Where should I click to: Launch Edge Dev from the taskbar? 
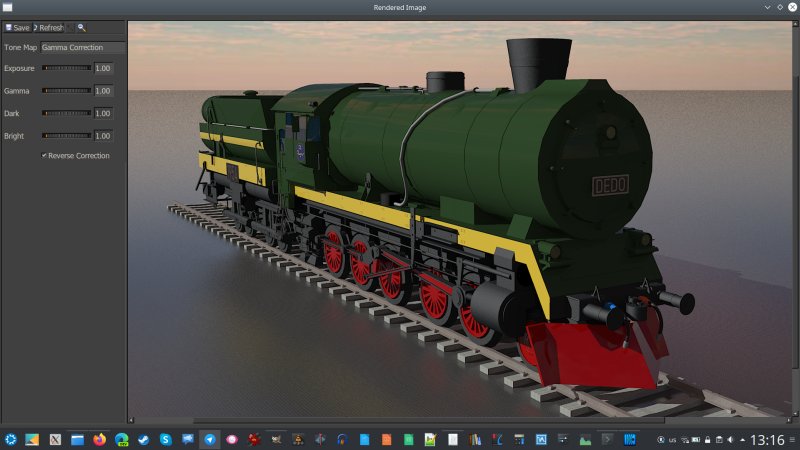[121, 439]
